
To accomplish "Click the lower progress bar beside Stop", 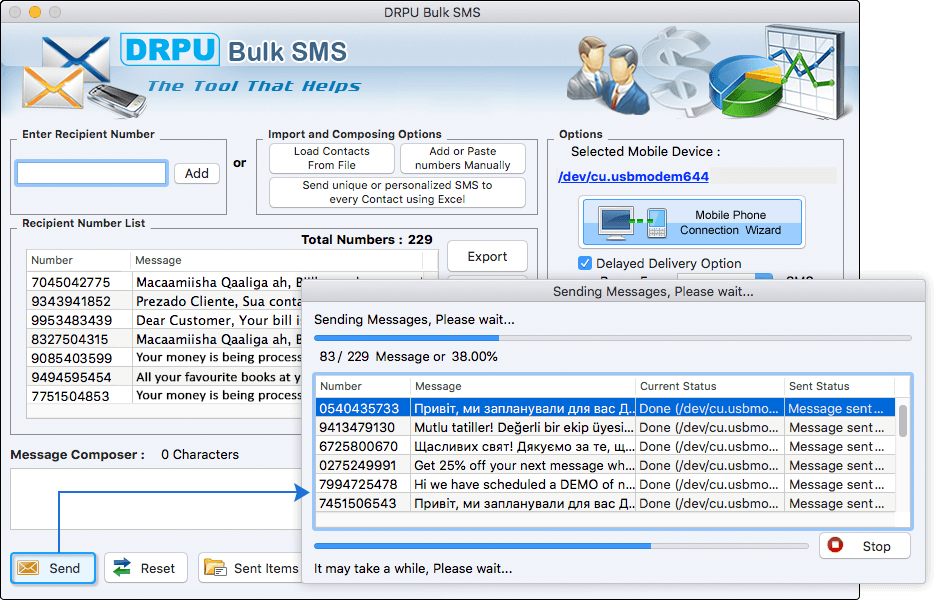I will pos(561,546).
